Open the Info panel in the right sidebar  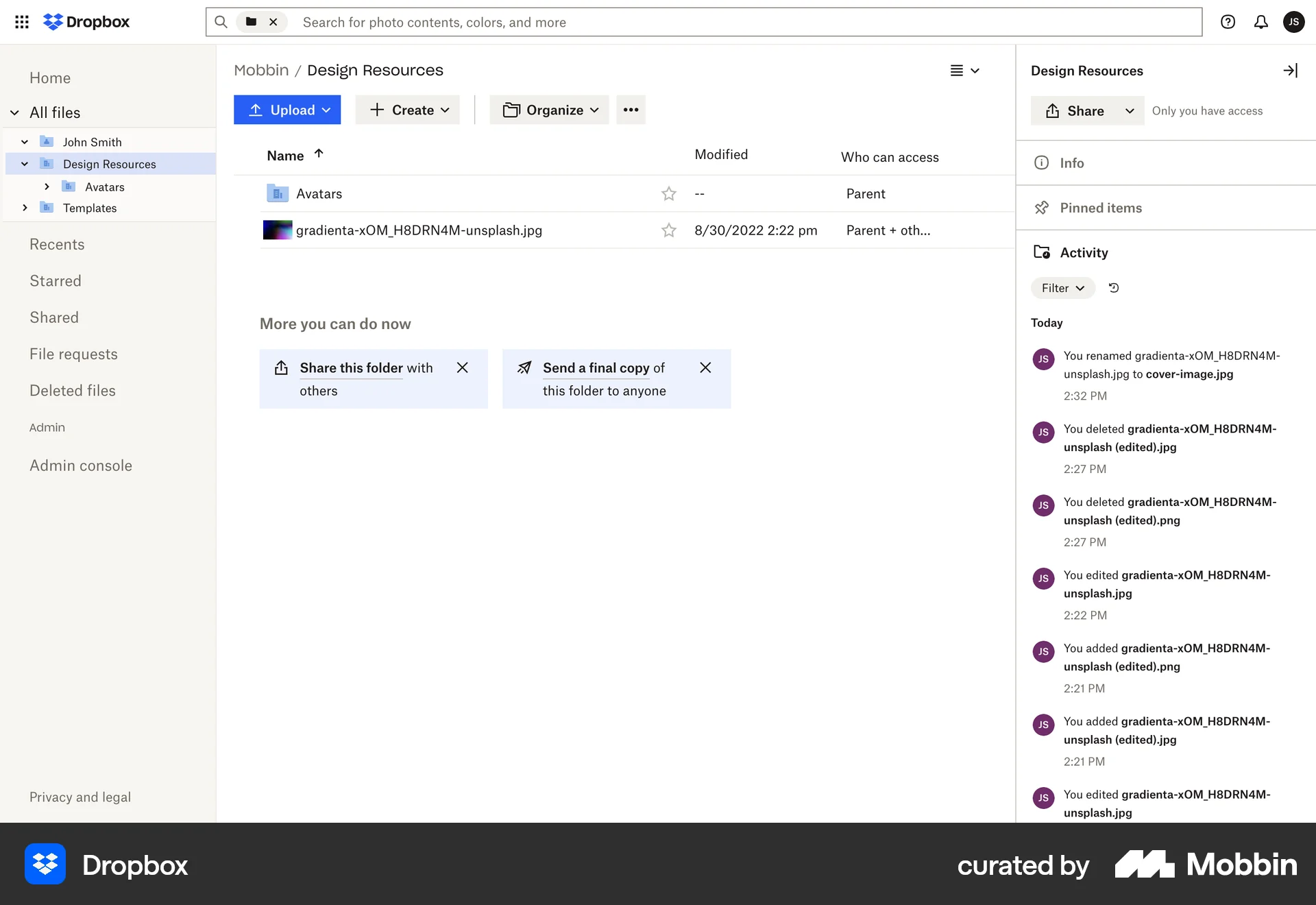[x=1071, y=162]
